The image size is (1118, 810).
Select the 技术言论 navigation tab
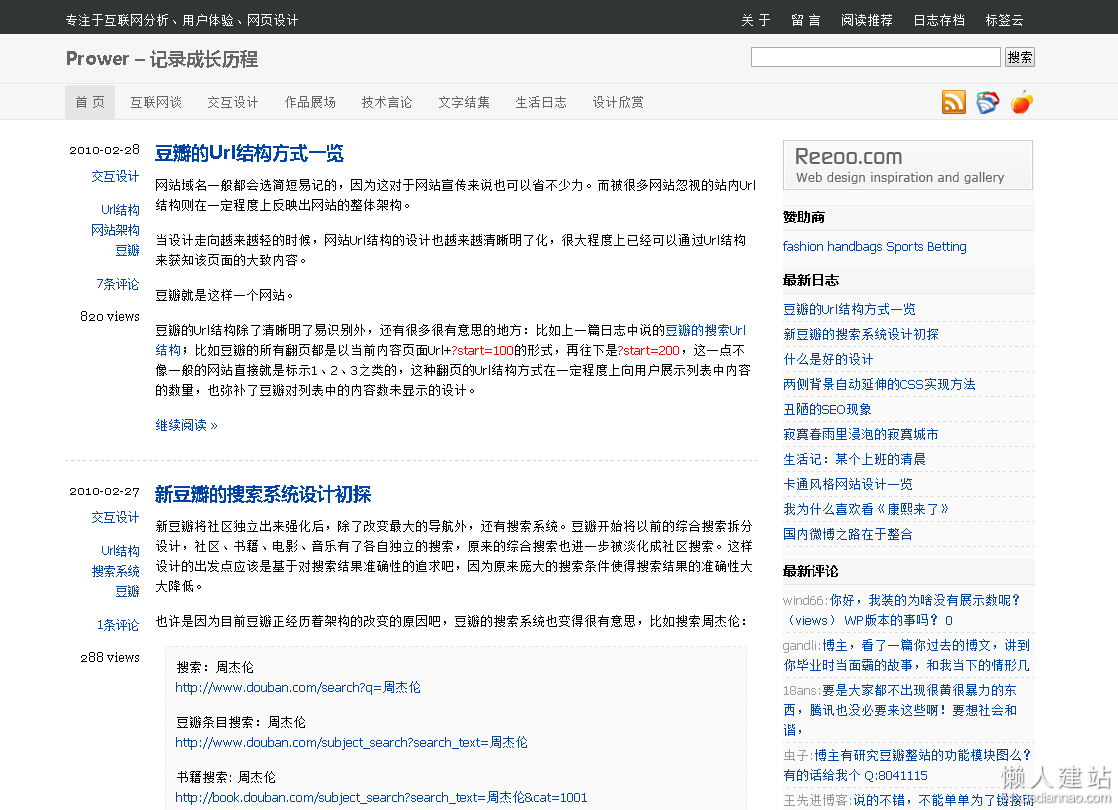[x=387, y=102]
